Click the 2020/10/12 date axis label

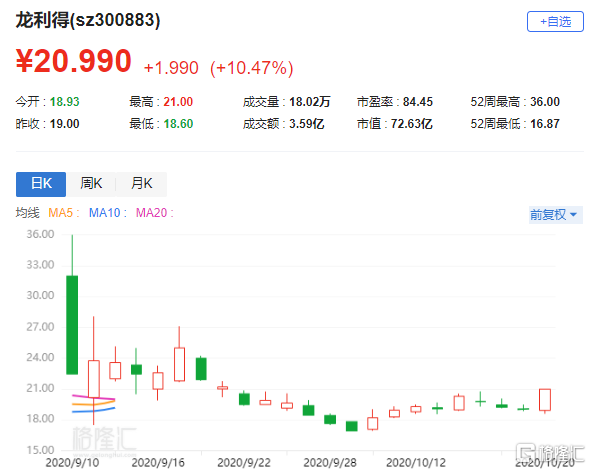click(416, 462)
